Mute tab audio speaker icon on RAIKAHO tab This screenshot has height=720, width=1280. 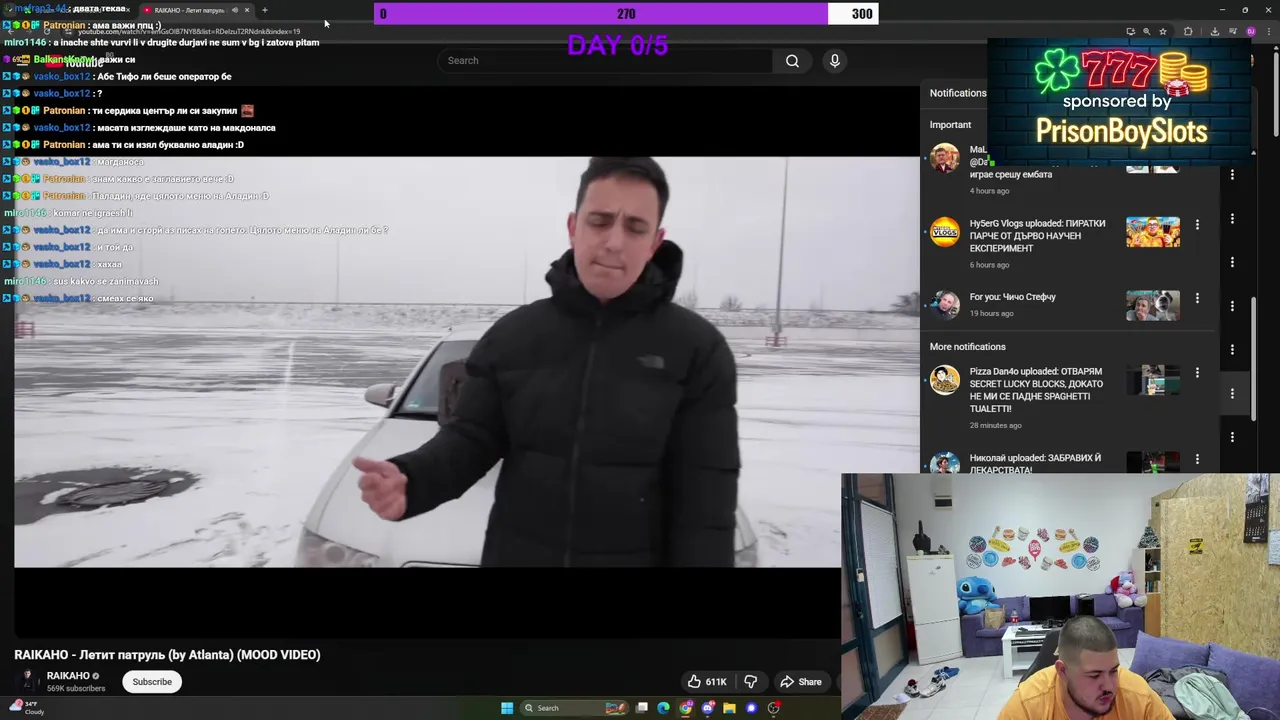click(235, 10)
